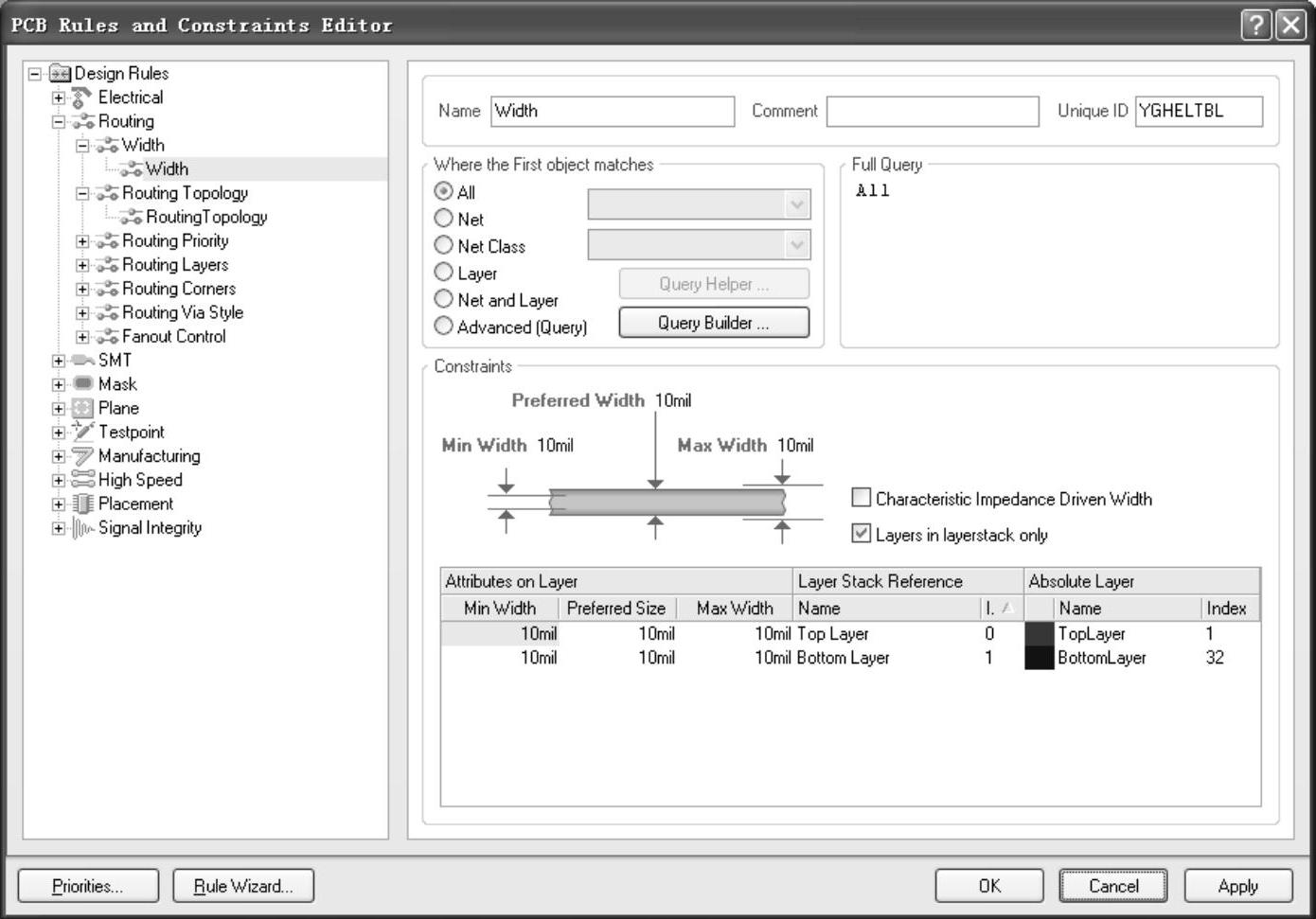
Task: Expand the SMT rules node
Action: [59, 360]
